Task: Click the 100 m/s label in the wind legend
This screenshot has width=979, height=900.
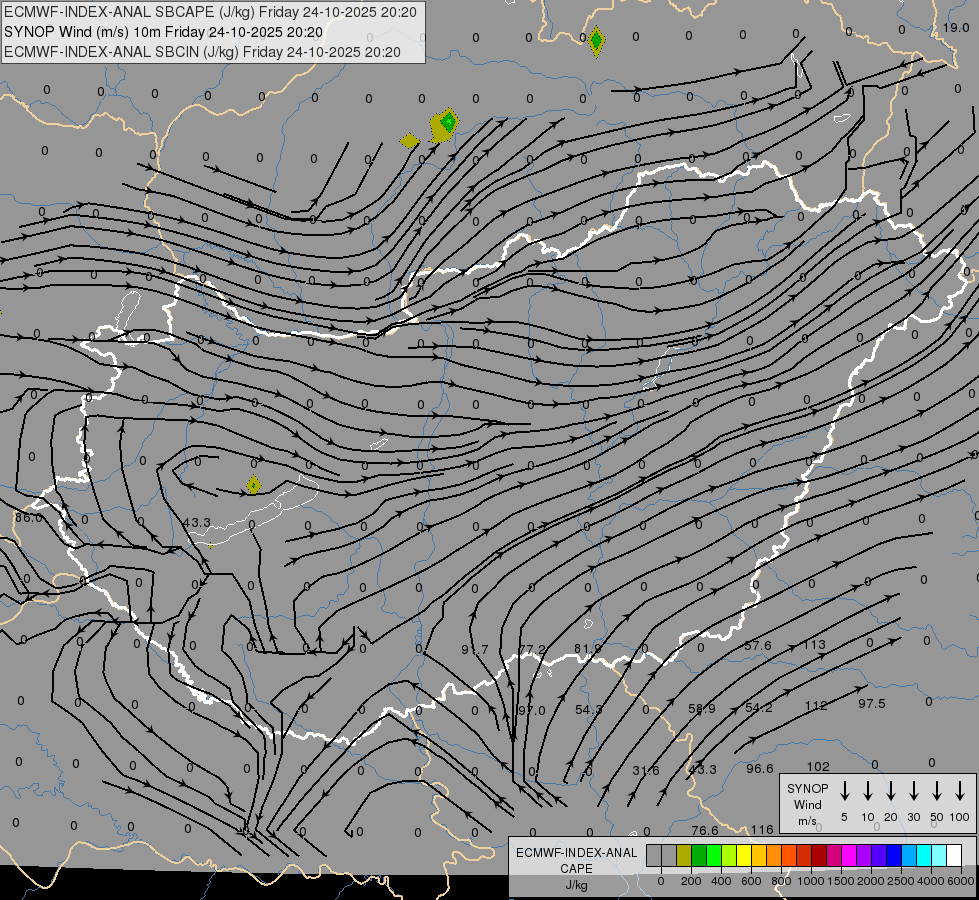Action: pos(960,817)
